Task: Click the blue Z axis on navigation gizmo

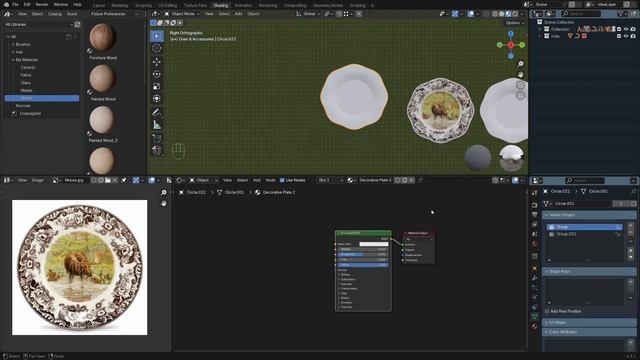Action: click(511, 34)
